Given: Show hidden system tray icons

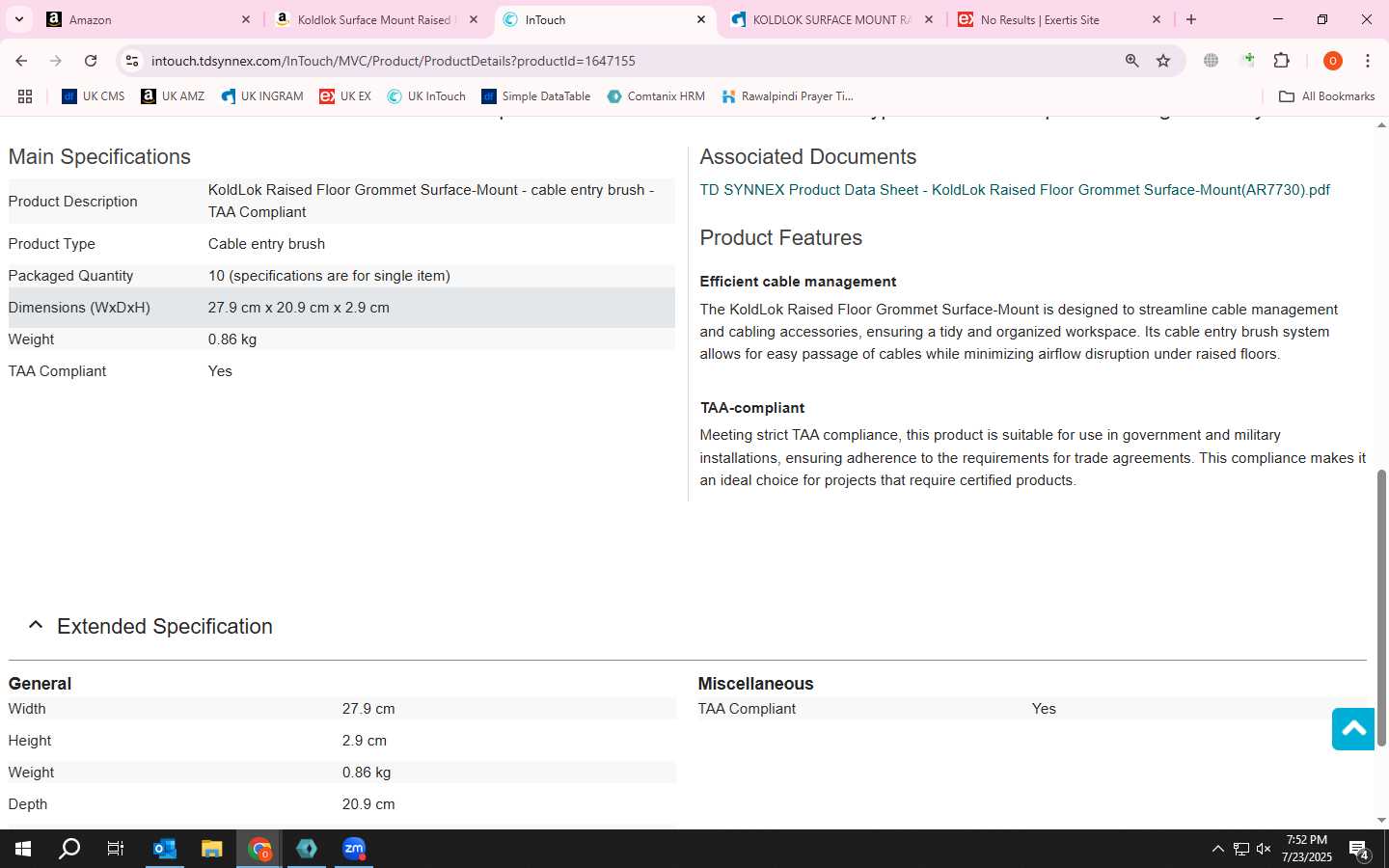Looking at the screenshot, I should tap(1217, 849).
